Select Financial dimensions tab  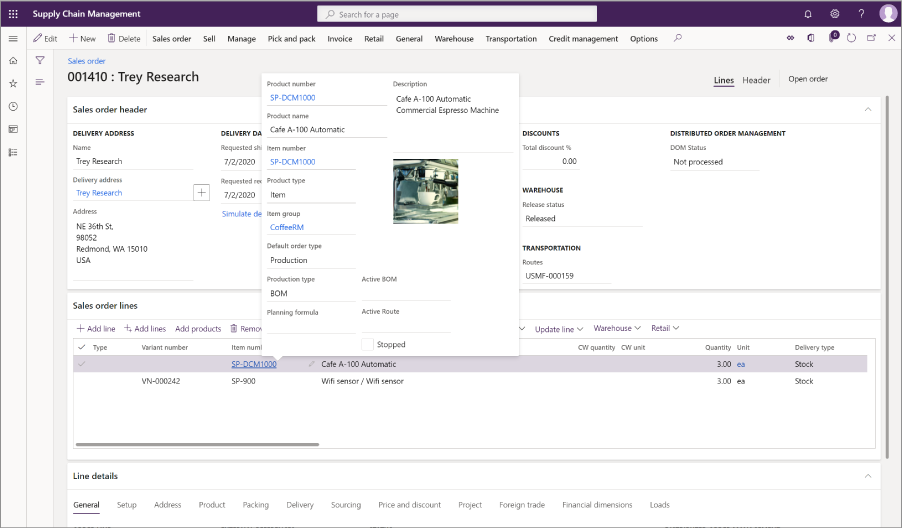[x=597, y=504]
